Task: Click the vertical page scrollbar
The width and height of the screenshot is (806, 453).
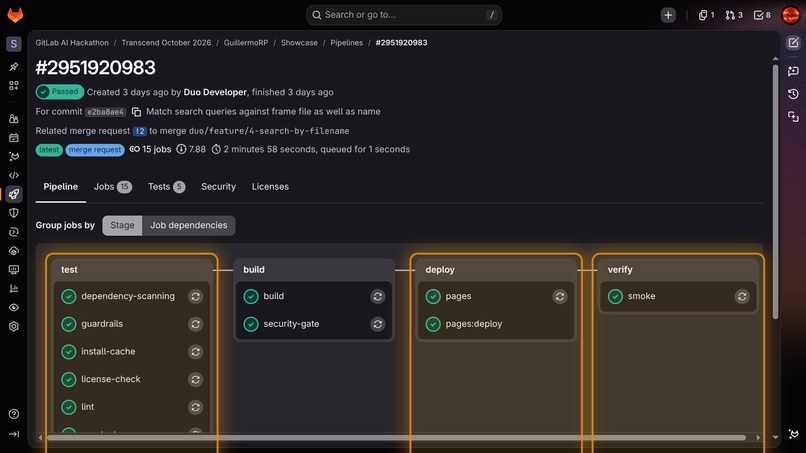Action: coord(775,190)
